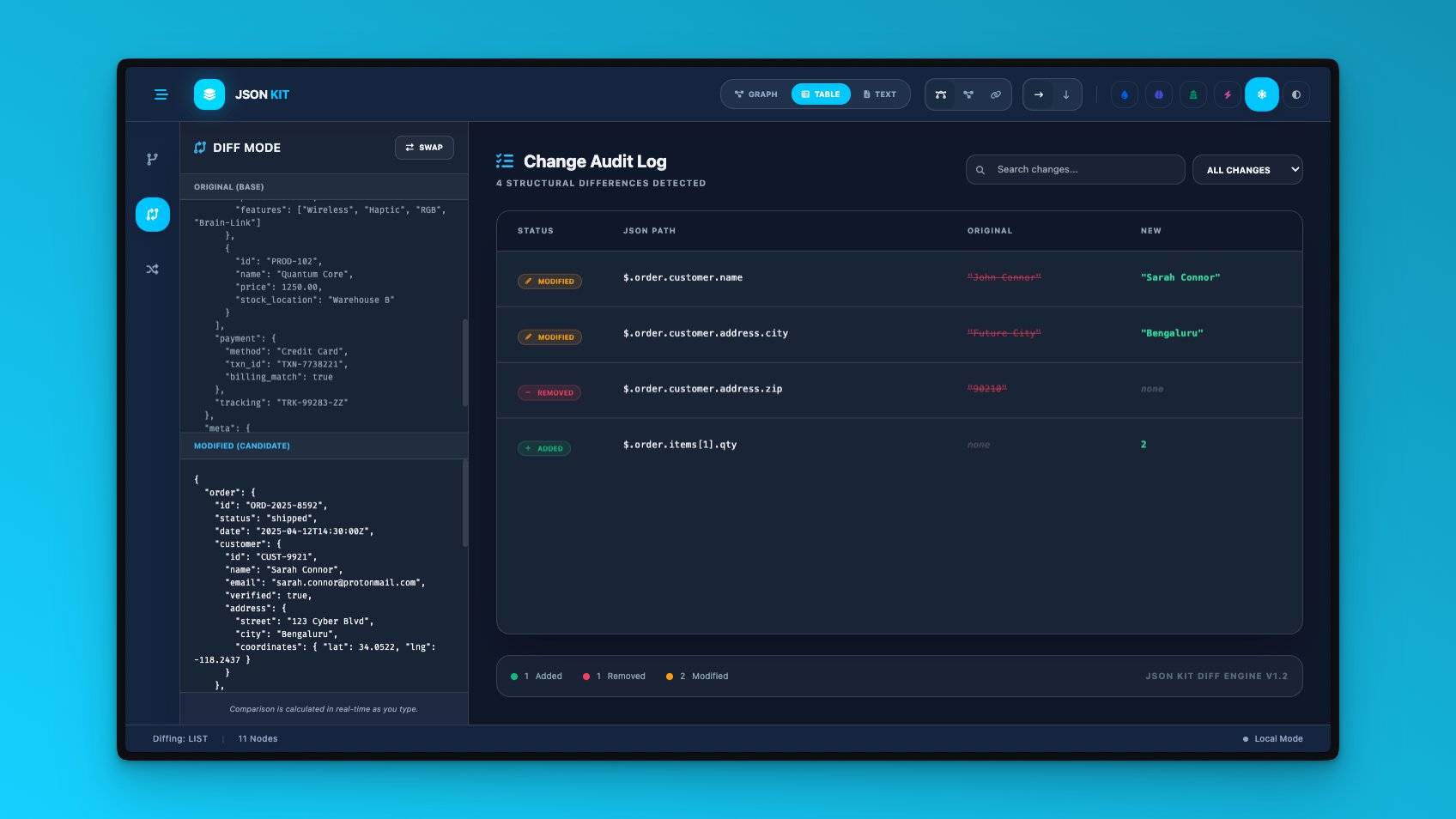Choose the pink lightning theme
1456x819 pixels.
pos(1228,94)
